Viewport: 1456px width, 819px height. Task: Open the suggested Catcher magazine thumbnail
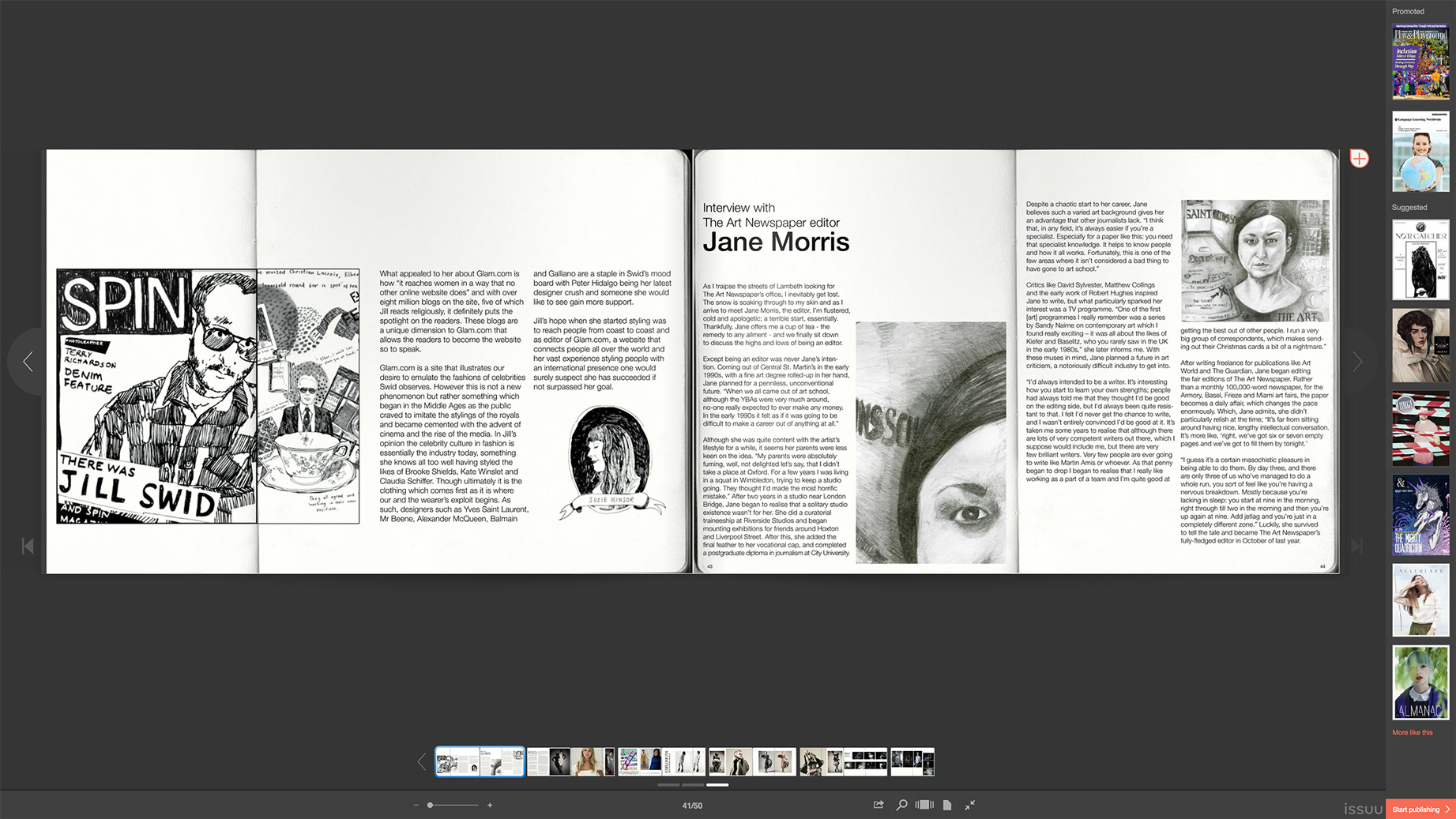[x=1420, y=259]
